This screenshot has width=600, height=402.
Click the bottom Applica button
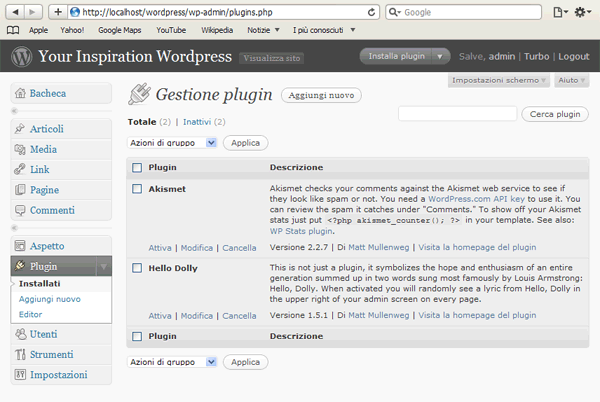click(x=245, y=362)
